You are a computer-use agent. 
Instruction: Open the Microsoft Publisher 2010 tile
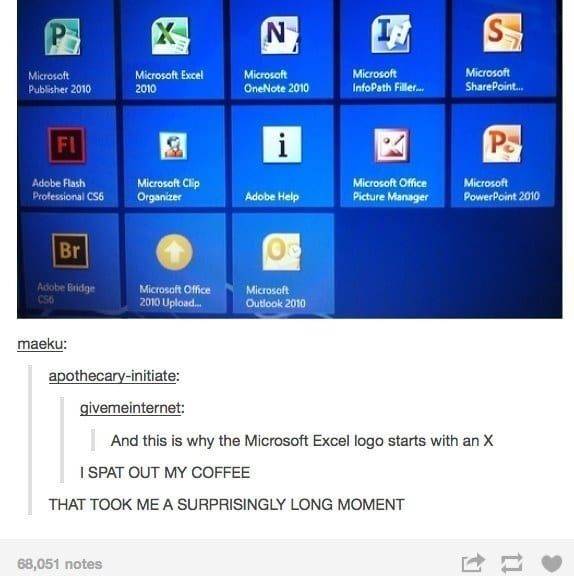66,50
